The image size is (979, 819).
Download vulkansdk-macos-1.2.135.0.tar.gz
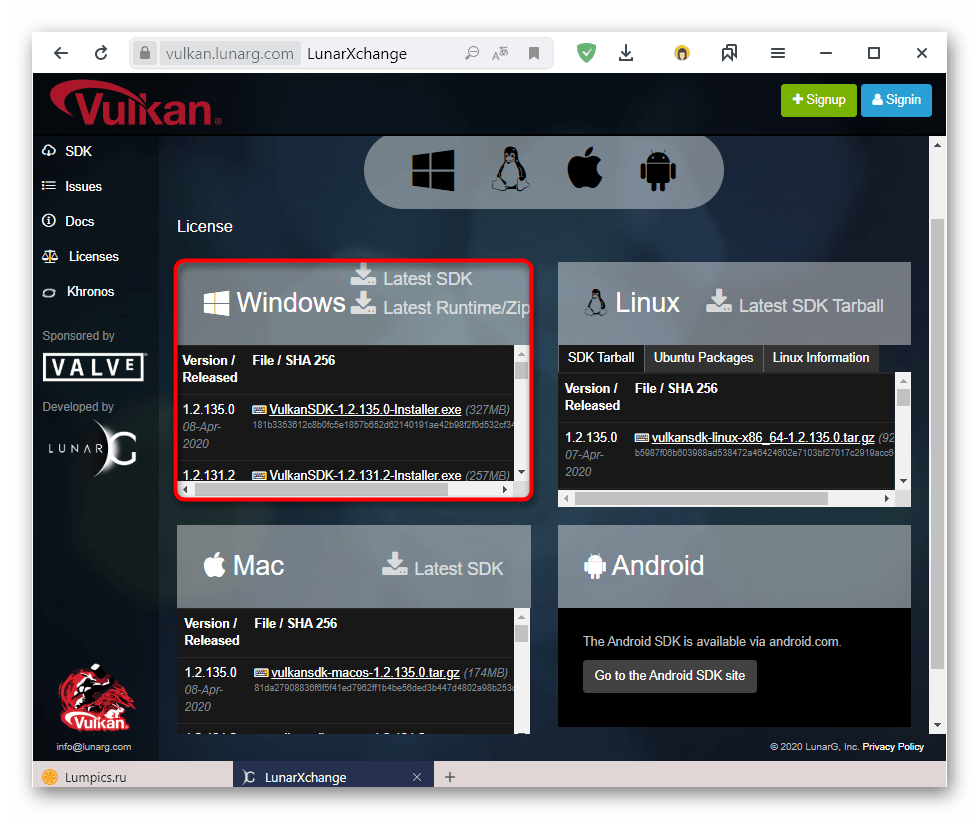click(x=365, y=672)
